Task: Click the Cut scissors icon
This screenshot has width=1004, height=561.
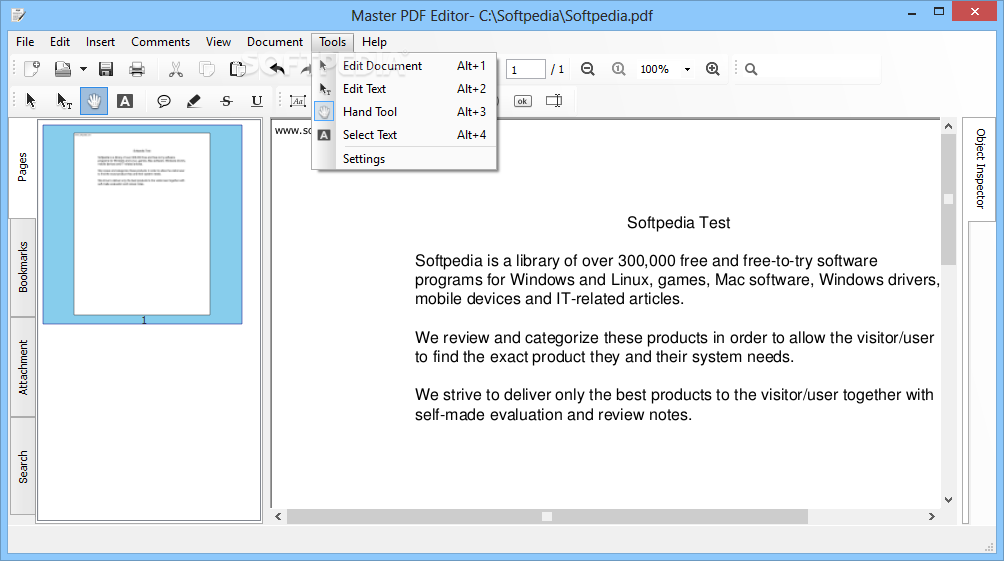Action: [175, 69]
